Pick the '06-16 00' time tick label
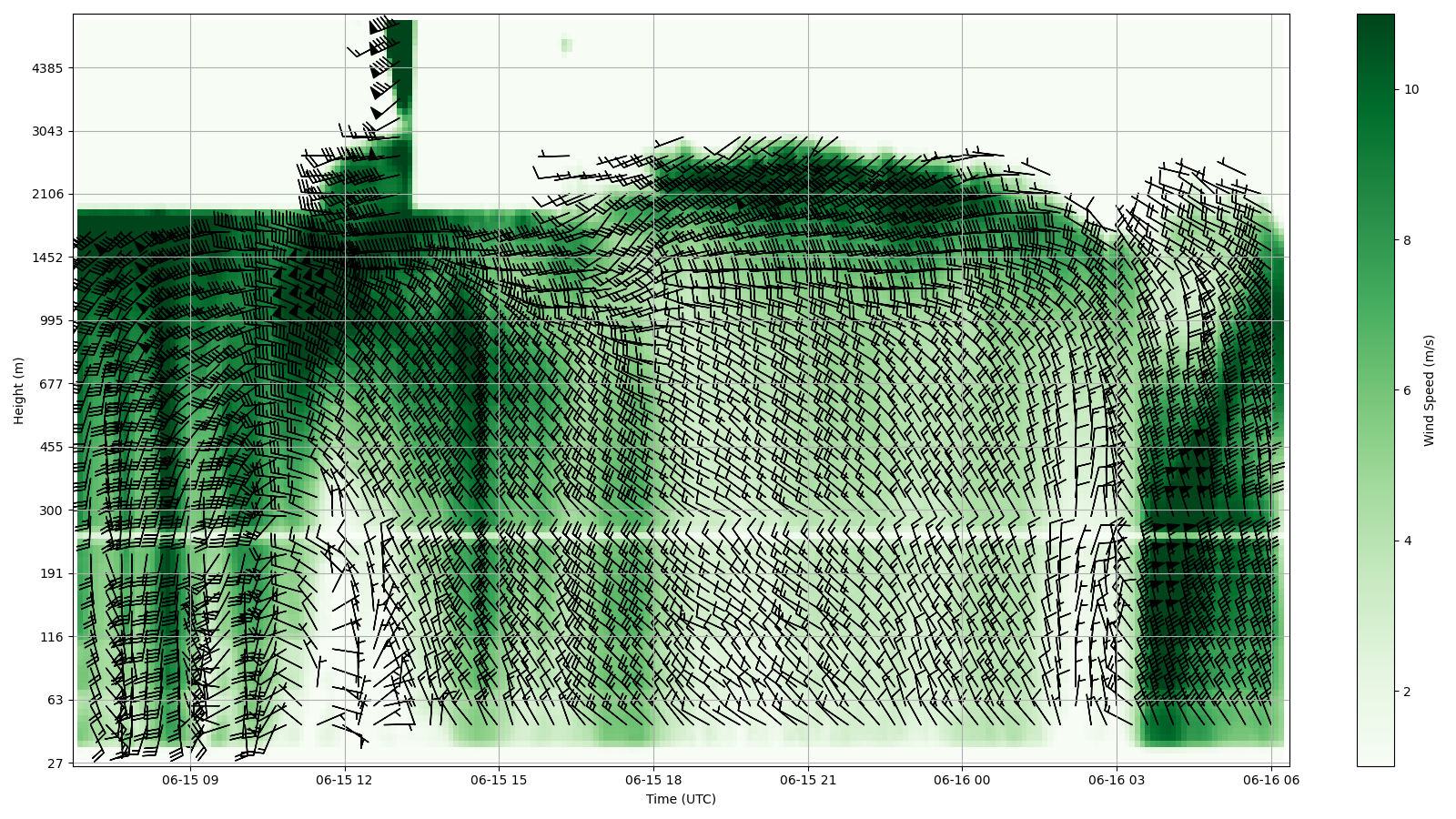The image size is (1456, 819). point(962,780)
